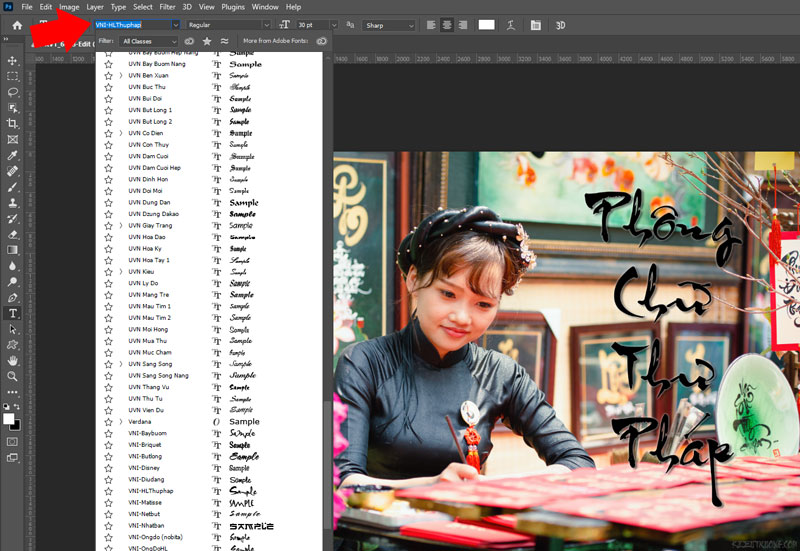The height and width of the screenshot is (551, 800).
Task: Expand the UVN Co Dien font family
Action: click(x=121, y=133)
